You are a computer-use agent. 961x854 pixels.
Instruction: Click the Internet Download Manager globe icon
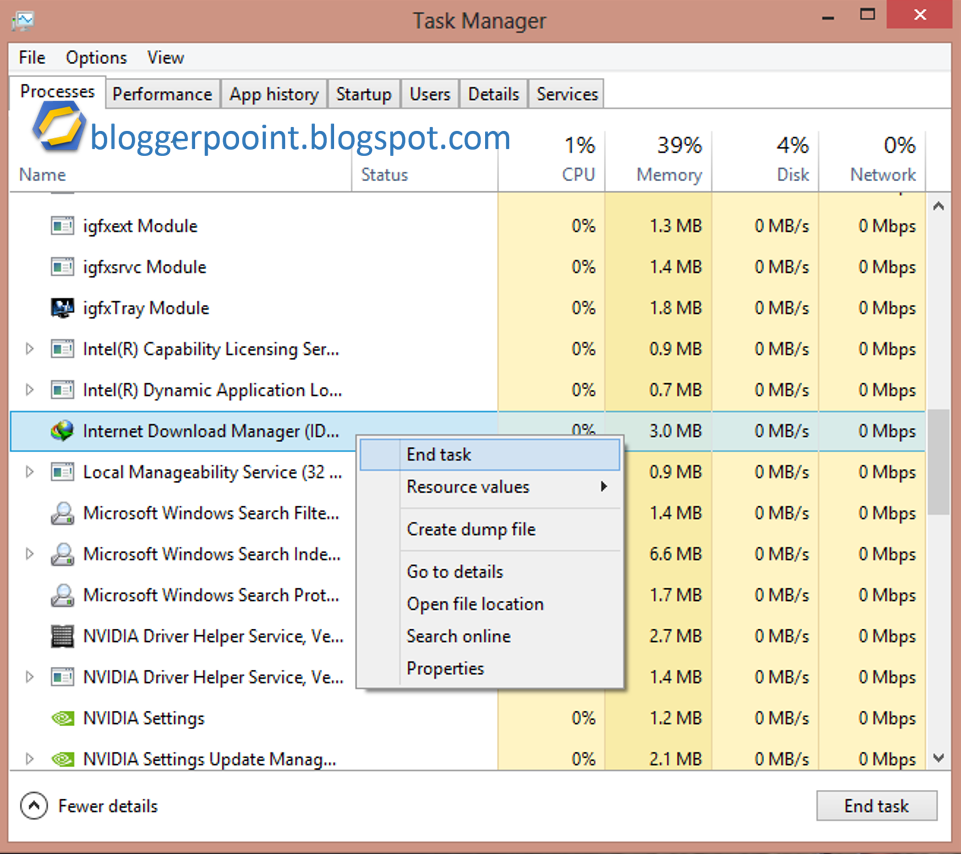[x=62, y=431]
